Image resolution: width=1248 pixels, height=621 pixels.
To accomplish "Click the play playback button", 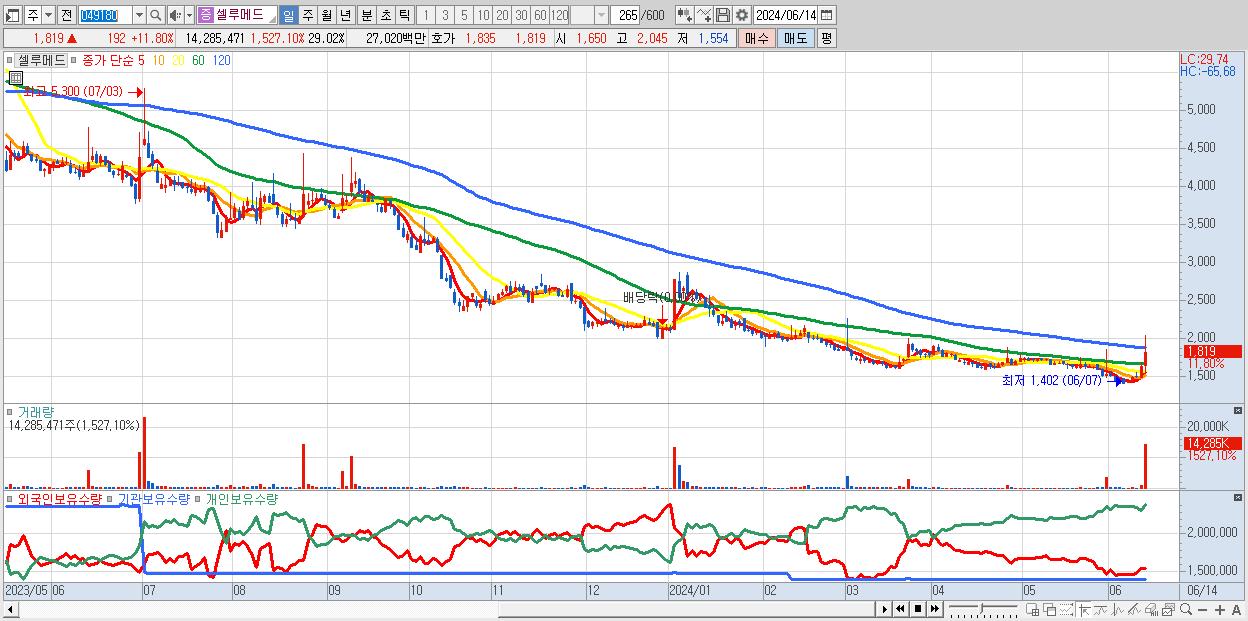I will [x=885, y=609].
